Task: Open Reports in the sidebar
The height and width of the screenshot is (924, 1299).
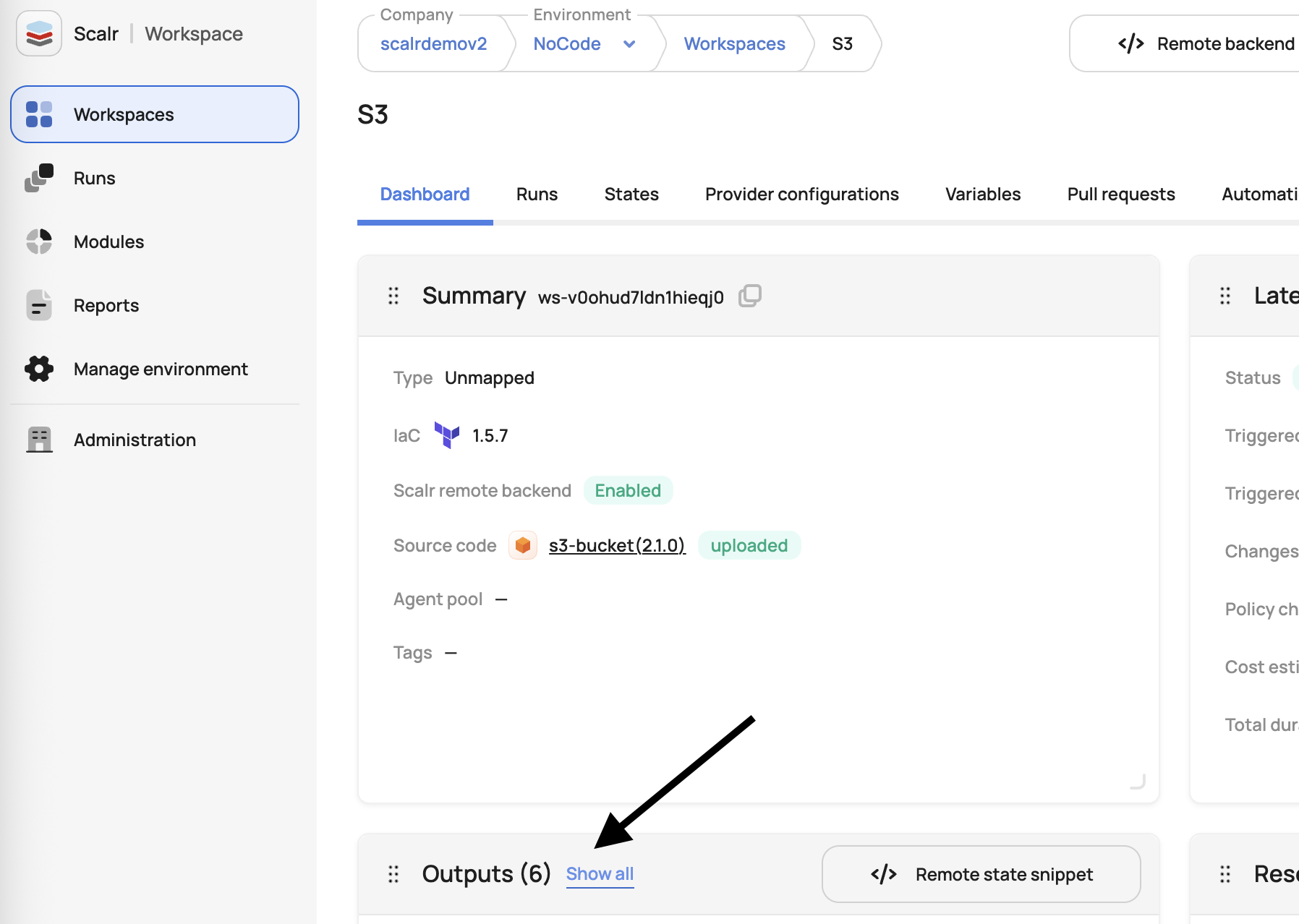Action: [155, 305]
